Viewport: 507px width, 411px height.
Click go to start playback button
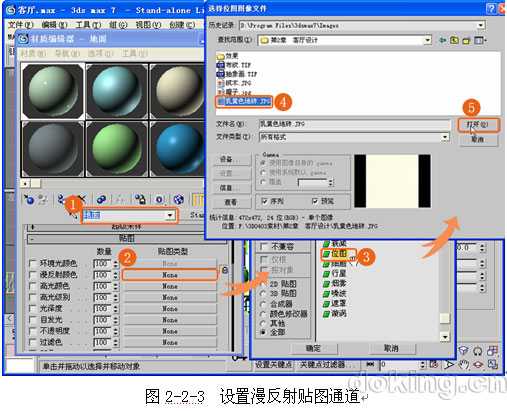tap(371, 365)
